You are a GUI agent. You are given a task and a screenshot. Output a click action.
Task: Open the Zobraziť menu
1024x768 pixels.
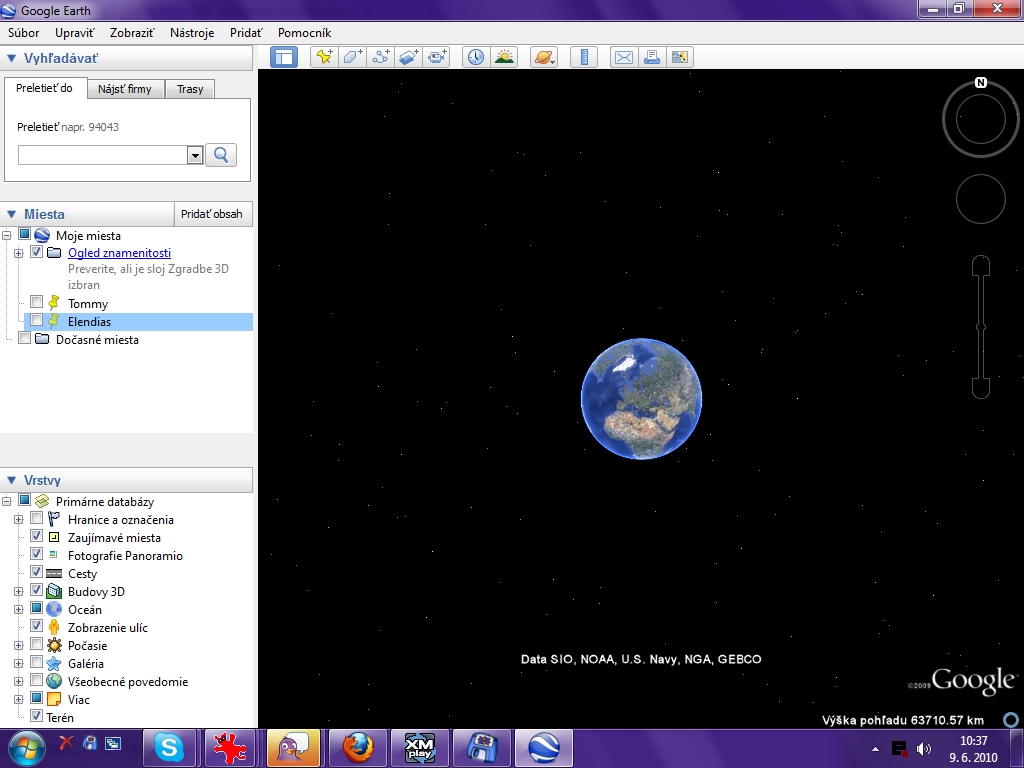[x=132, y=33]
